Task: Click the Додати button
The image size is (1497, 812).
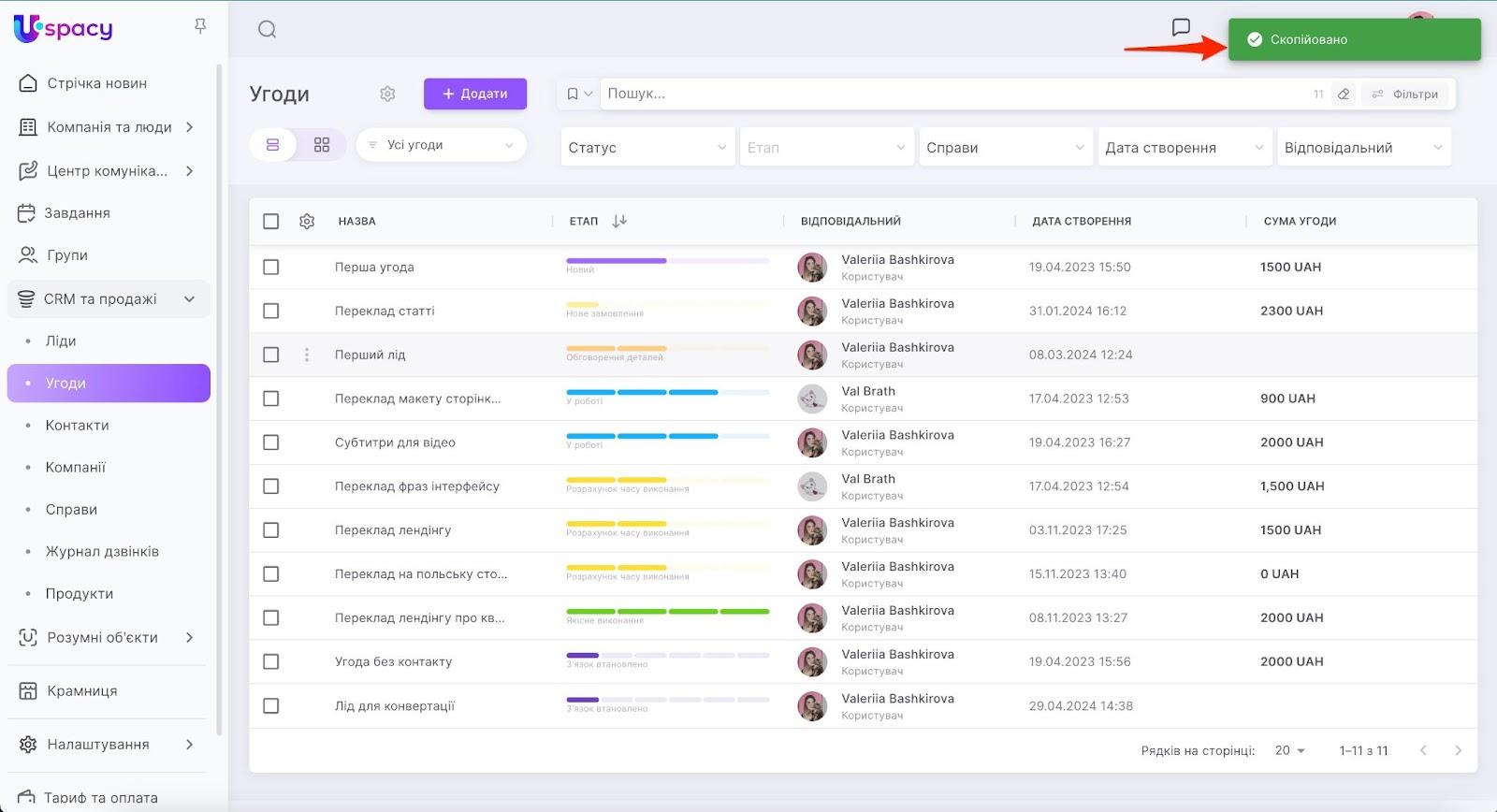Action: pyautogui.click(x=475, y=94)
